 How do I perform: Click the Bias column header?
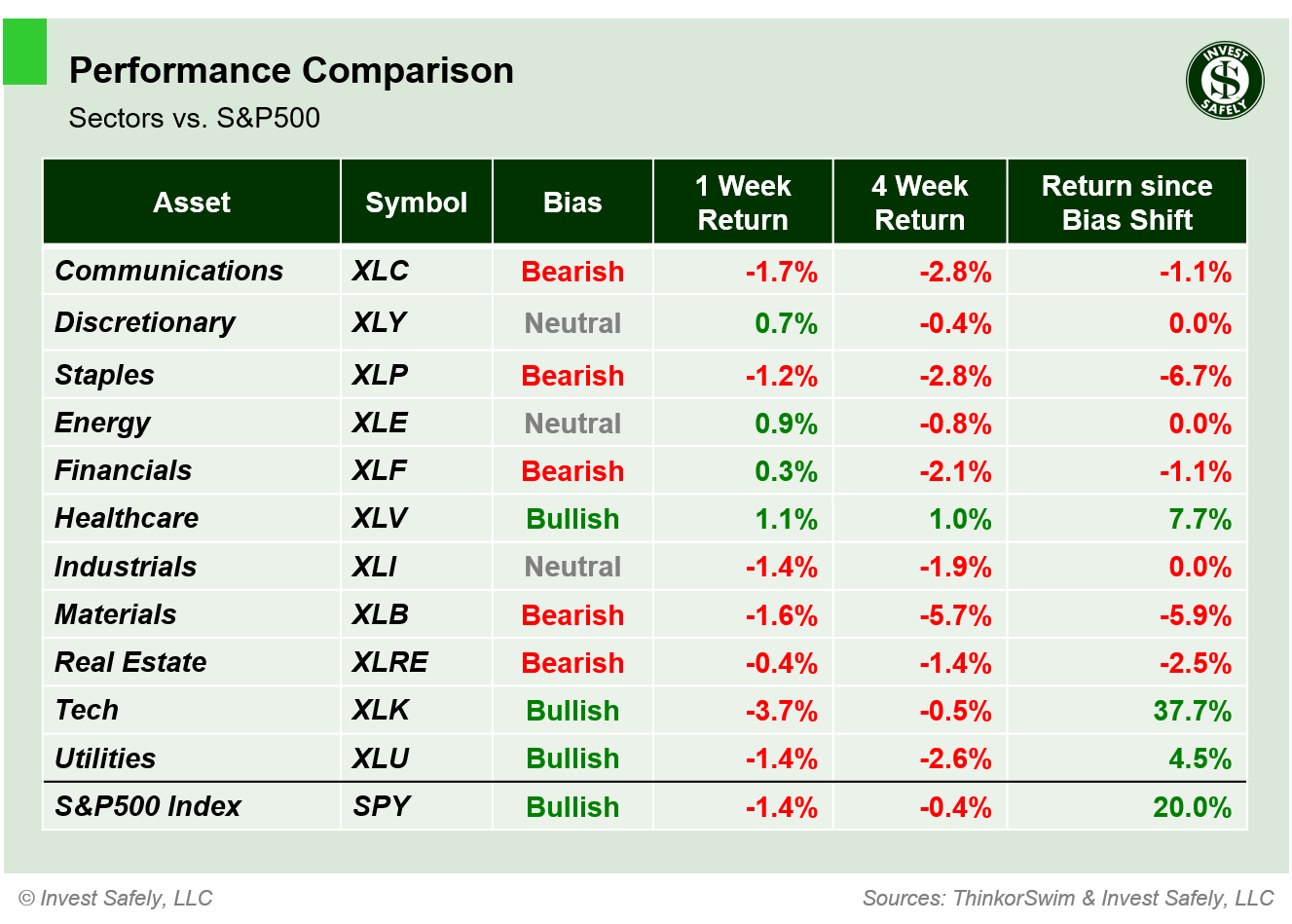[x=572, y=203]
